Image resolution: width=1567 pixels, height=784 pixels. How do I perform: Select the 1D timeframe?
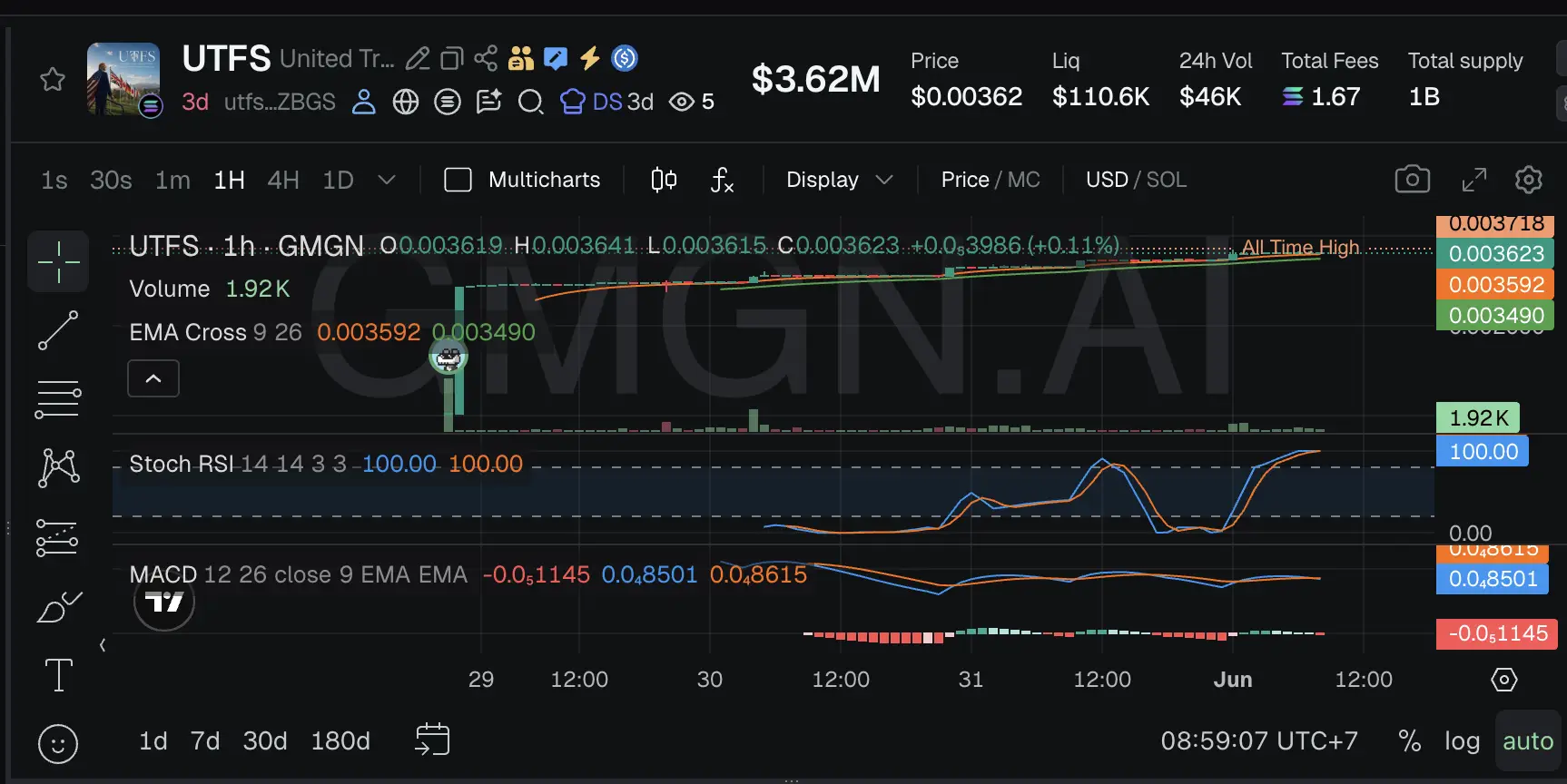(x=339, y=180)
